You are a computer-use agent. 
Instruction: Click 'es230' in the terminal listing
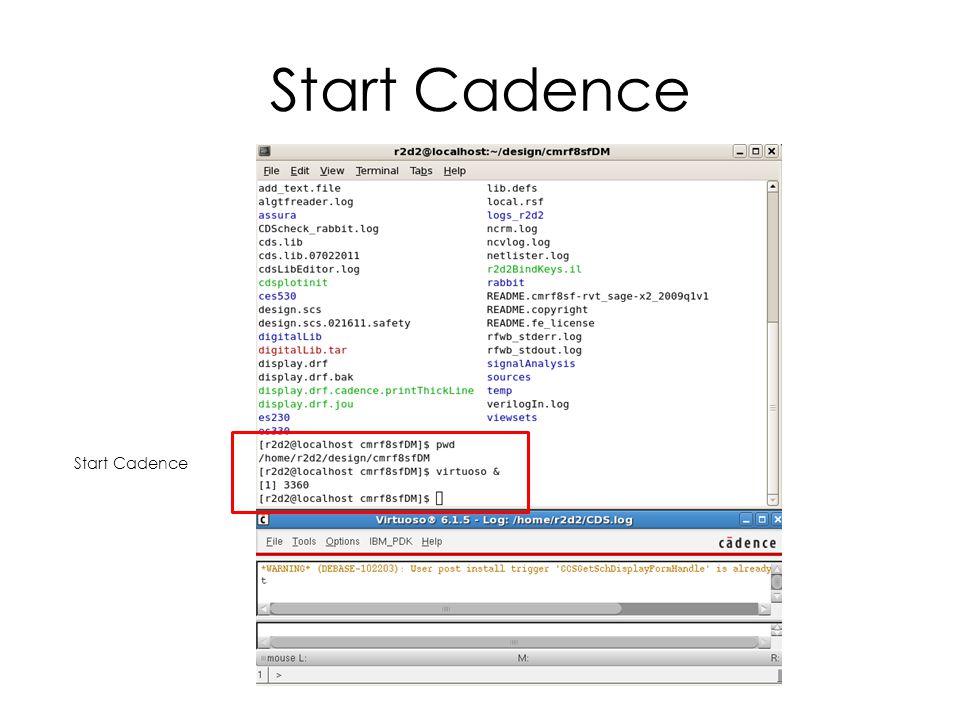click(274, 418)
